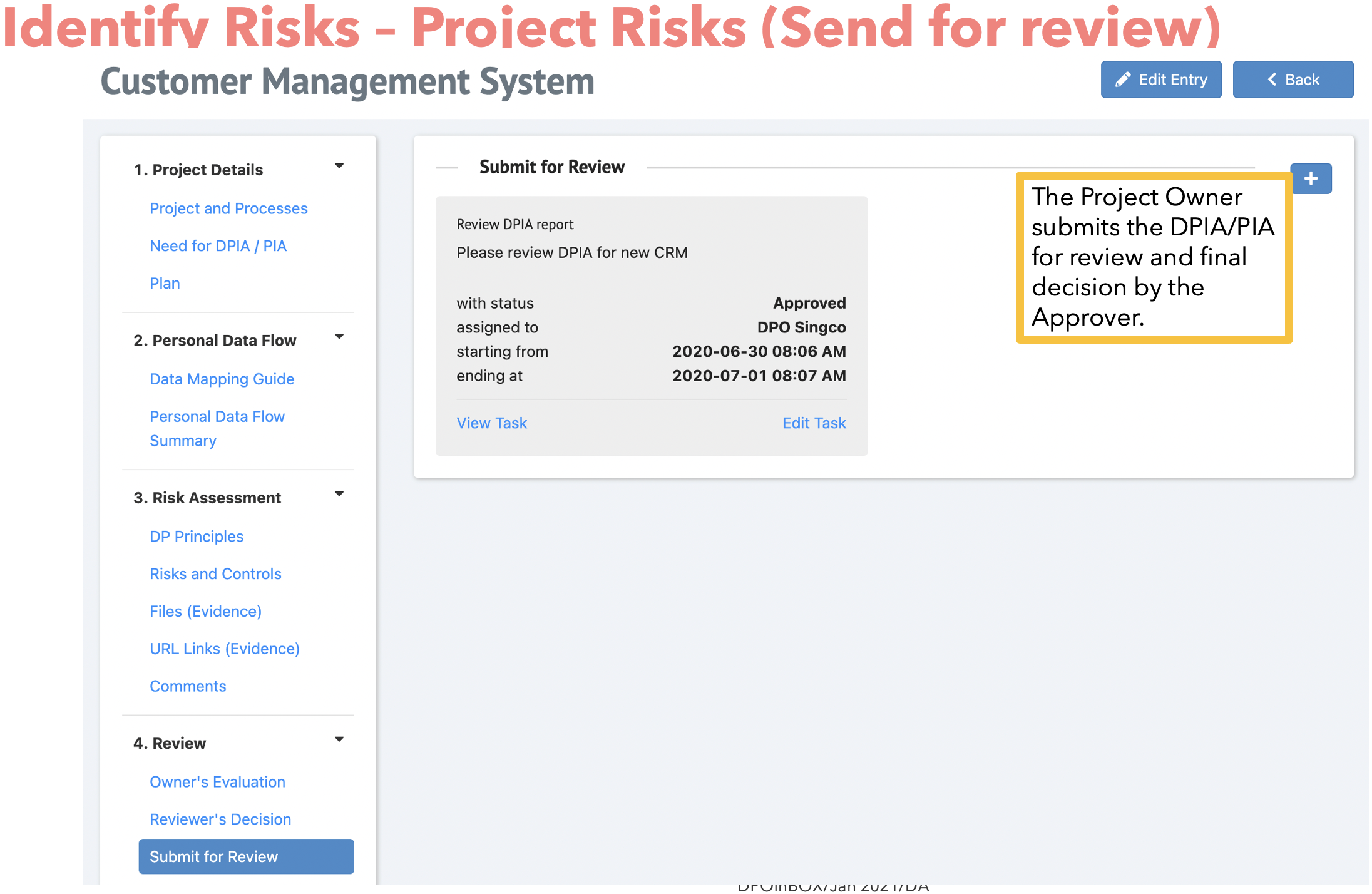This screenshot has width=1372, height=894.
Task: Click the plus icon to add review task
Action: [1311, 178]
